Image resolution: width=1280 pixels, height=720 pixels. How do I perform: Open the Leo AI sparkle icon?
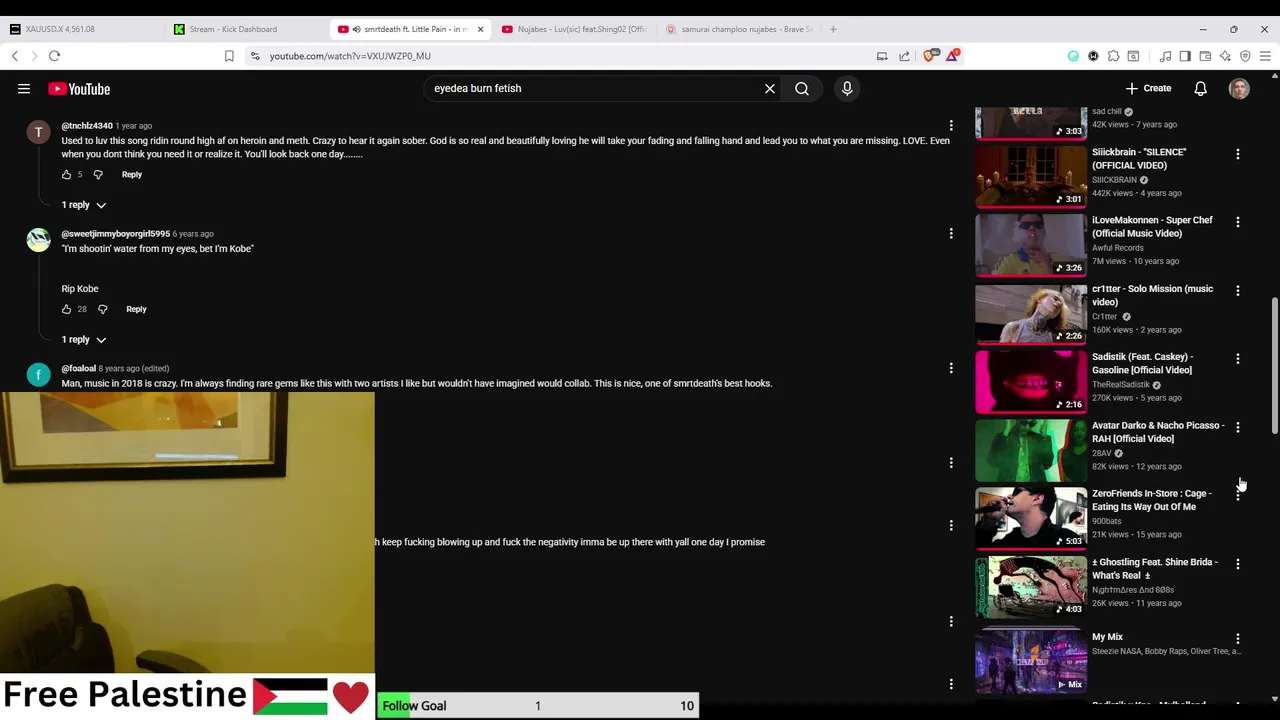[1225, 56]
